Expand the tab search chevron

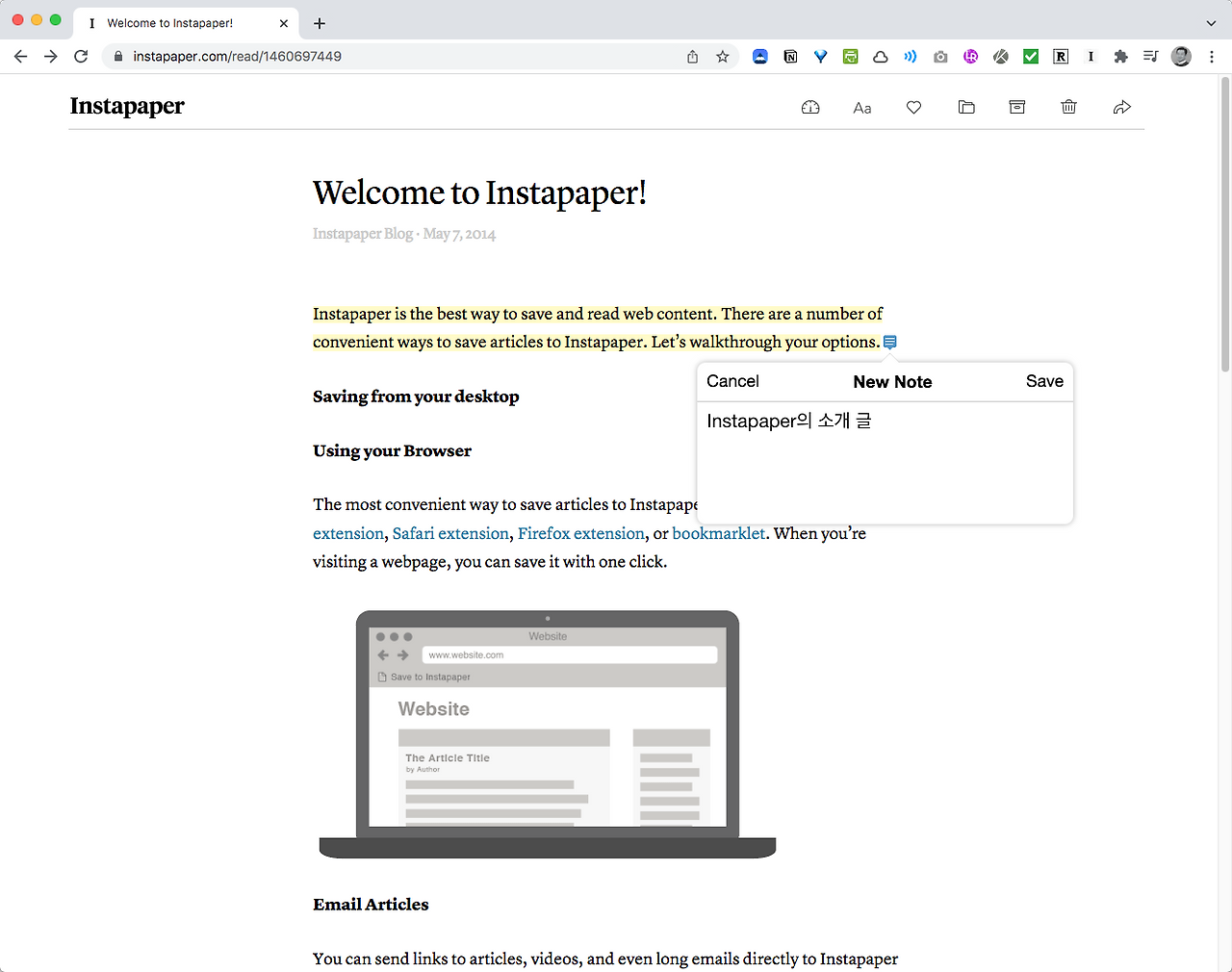tap(1211, 23)
